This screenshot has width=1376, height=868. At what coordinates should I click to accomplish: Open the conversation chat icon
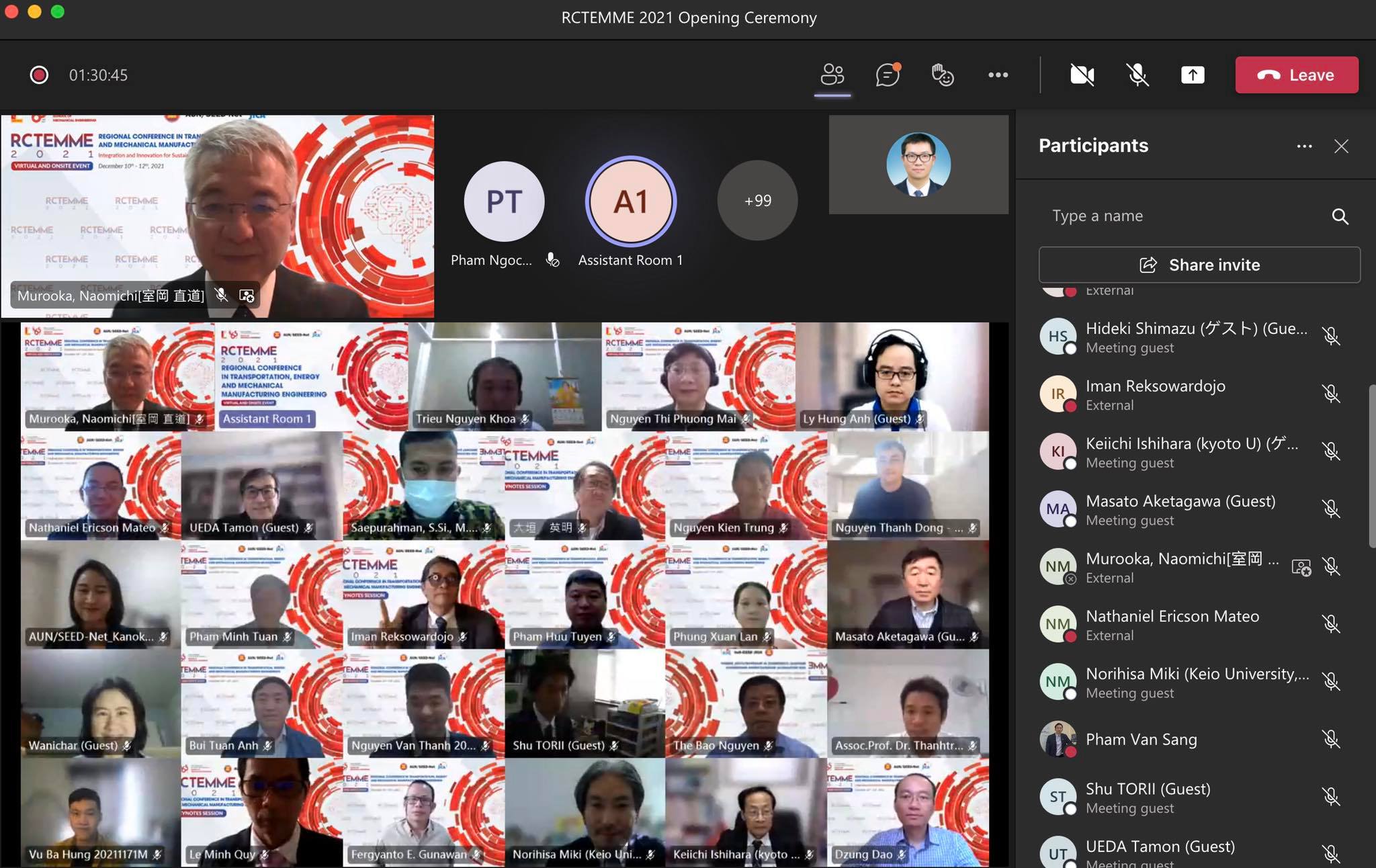click(888, 75)
